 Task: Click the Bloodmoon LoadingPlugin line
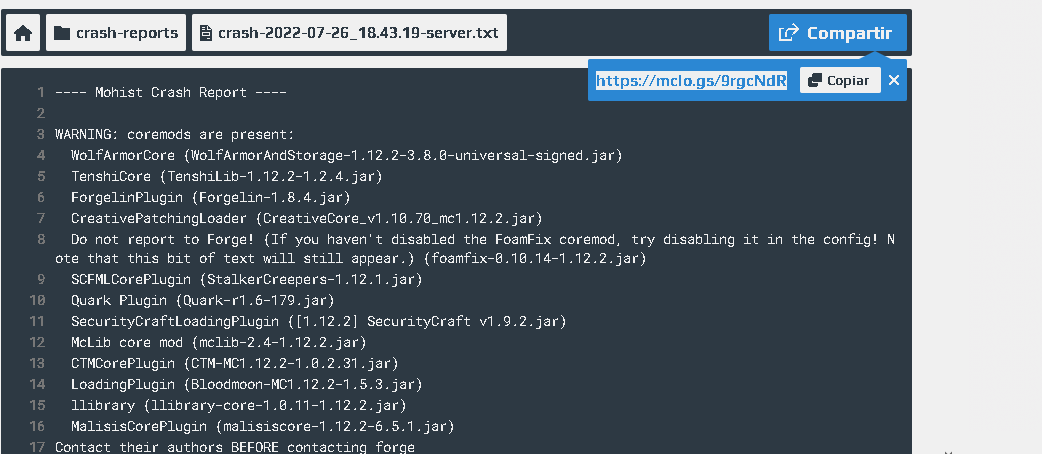(247, 384)
